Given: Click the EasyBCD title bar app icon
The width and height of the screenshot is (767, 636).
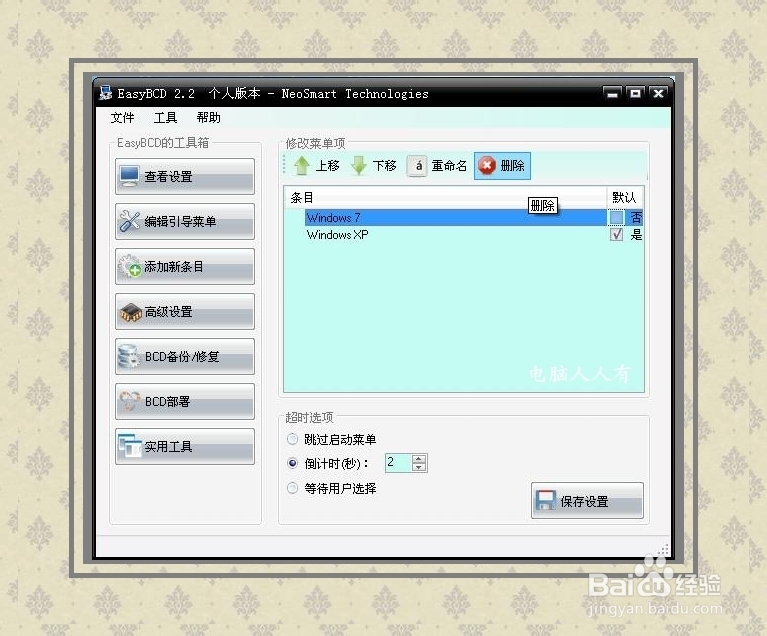Looking at the screenshot, I should [x=105, y=93].
